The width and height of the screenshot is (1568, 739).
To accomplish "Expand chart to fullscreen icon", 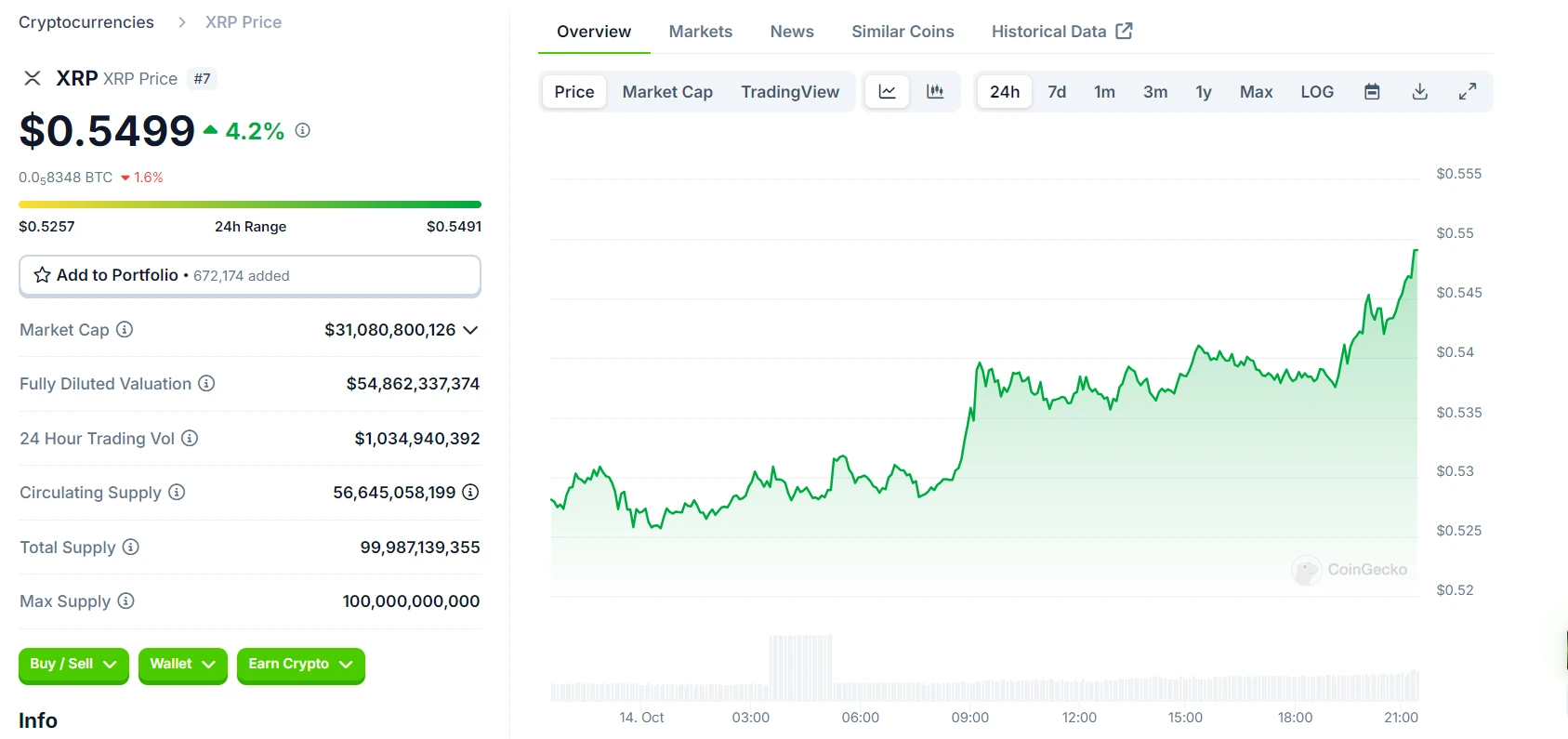I will click(1468, 92).
